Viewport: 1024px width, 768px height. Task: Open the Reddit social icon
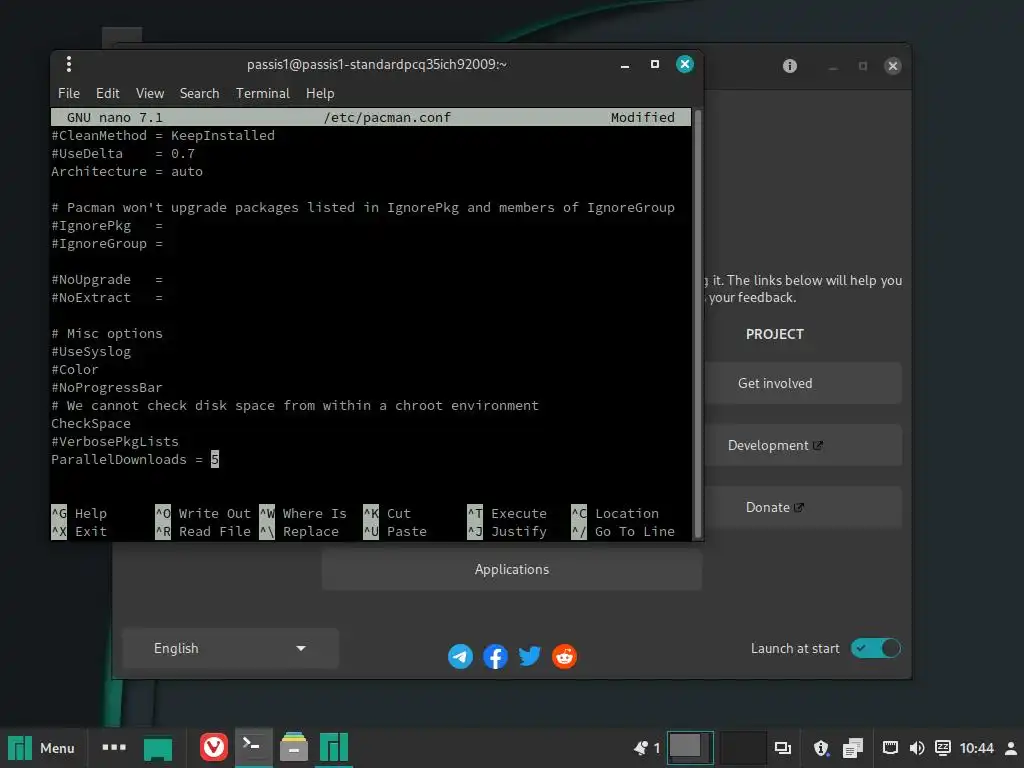pyautogui.click(x=564, y=656)
